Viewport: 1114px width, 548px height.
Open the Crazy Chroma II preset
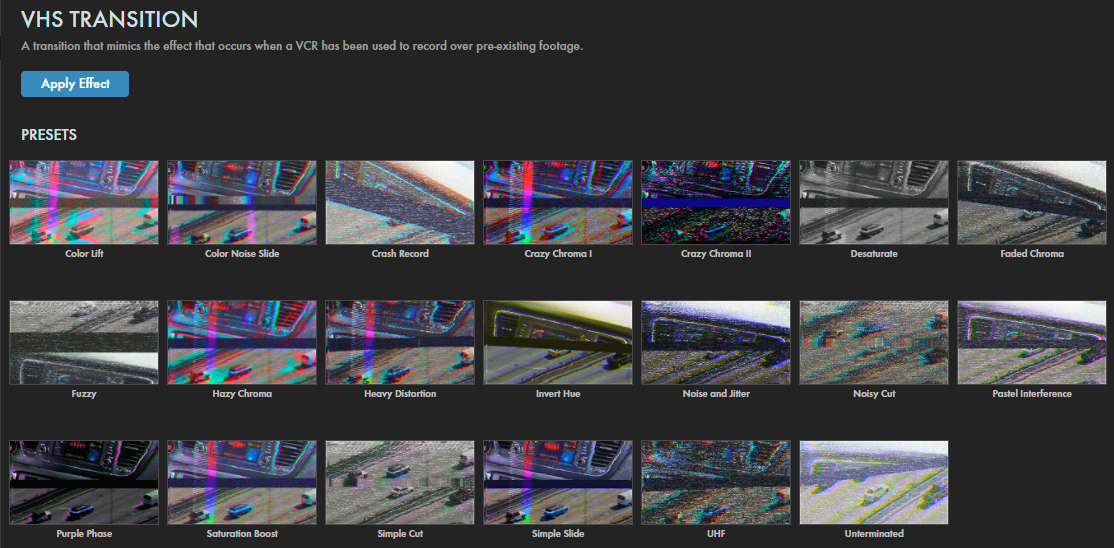pos(716,202)
